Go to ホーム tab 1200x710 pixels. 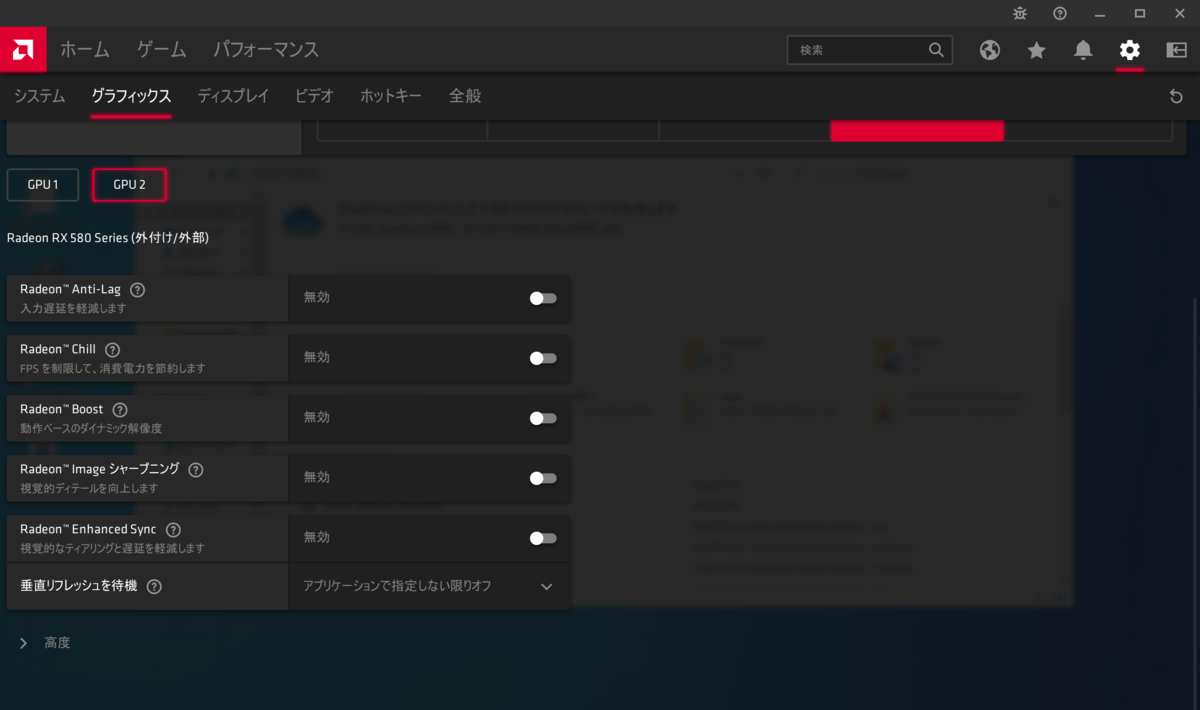(85, 49)
